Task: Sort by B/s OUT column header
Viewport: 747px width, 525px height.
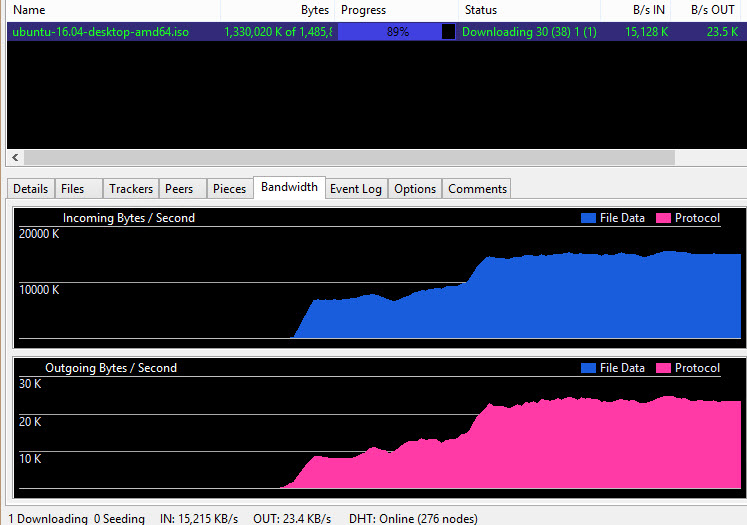Action: tap(706, 10)
